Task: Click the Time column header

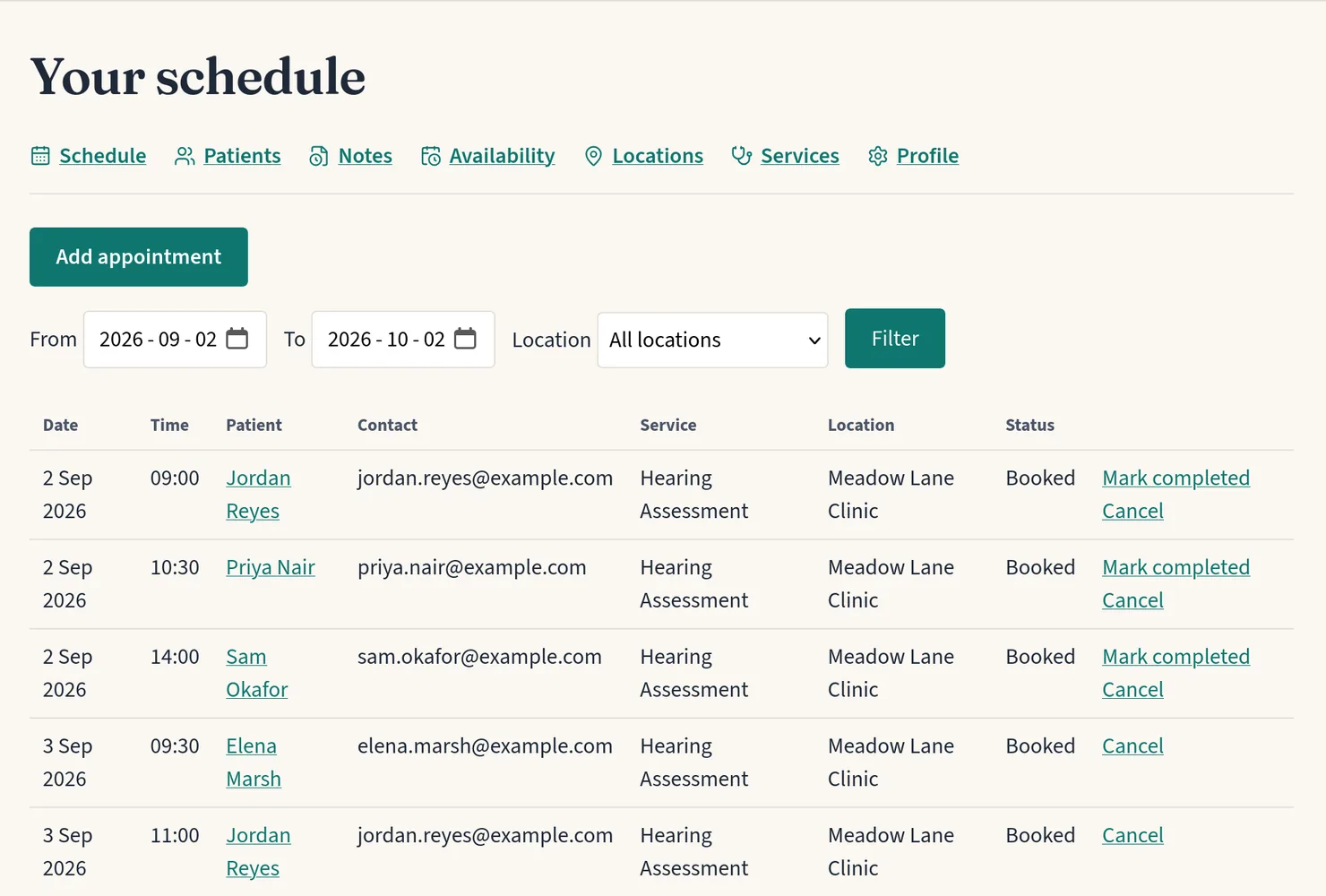Action: coord(169,426)
